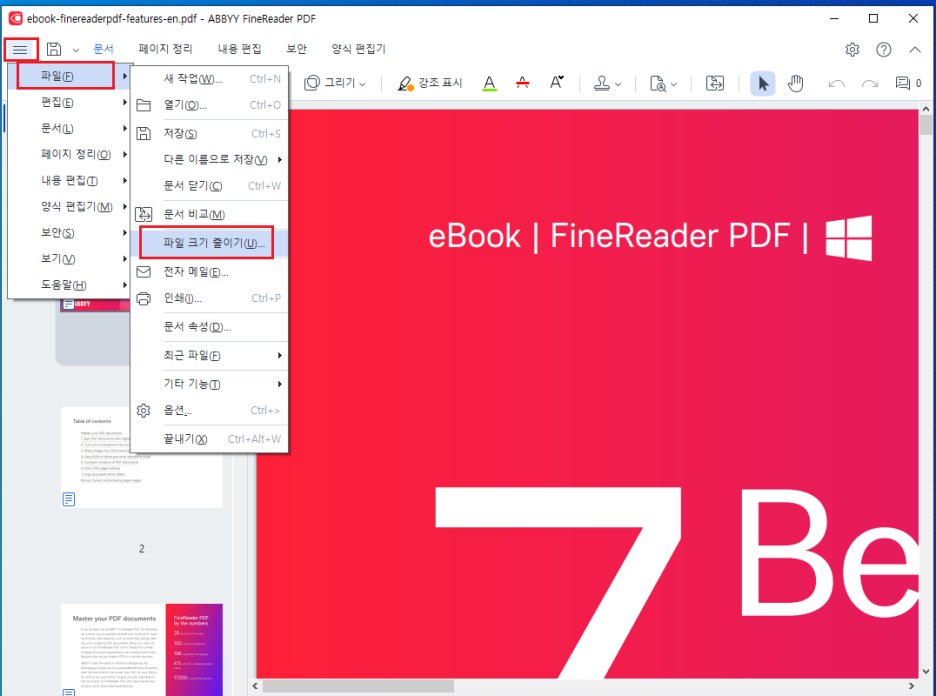Click the undo arrow
Viewport: 936px width, 696px height.
(x=837, y=84)
